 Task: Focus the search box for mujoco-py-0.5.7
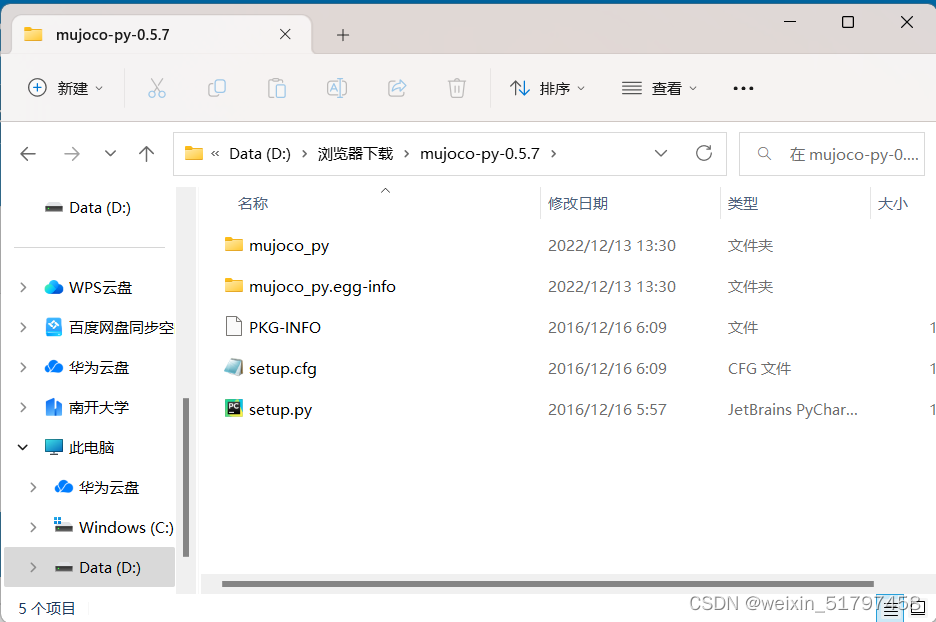point(832,154)
